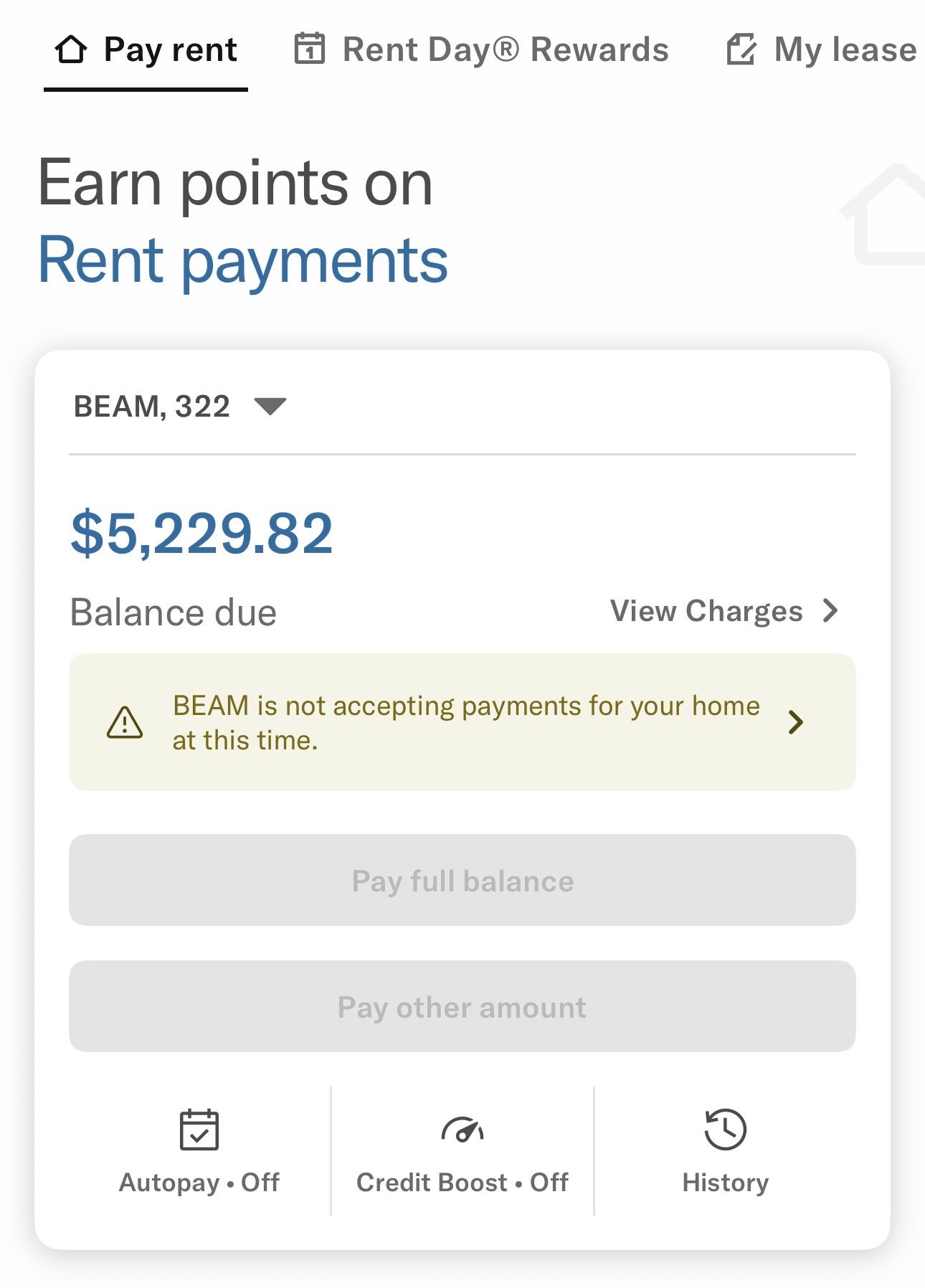The image size is (925, 1288).
Task: Click the Pay other amount button
Action: [463, 1006]
